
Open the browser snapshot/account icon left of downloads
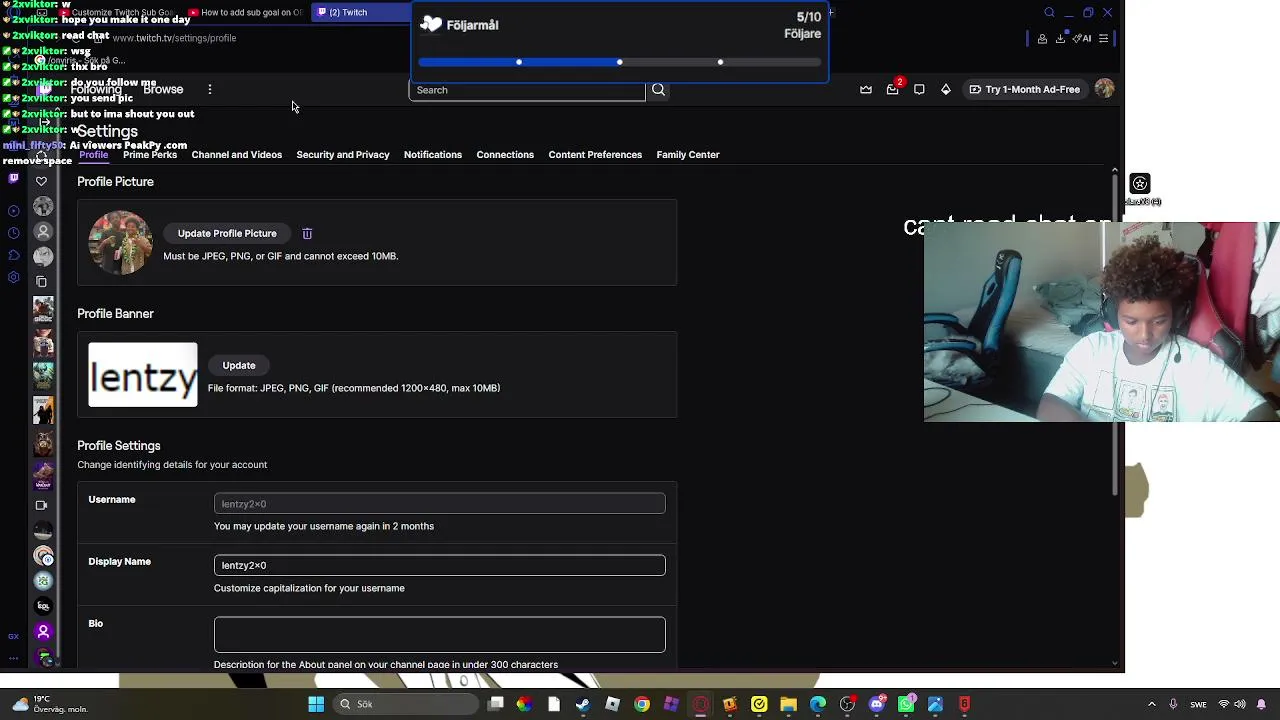tap(1042, 39)
